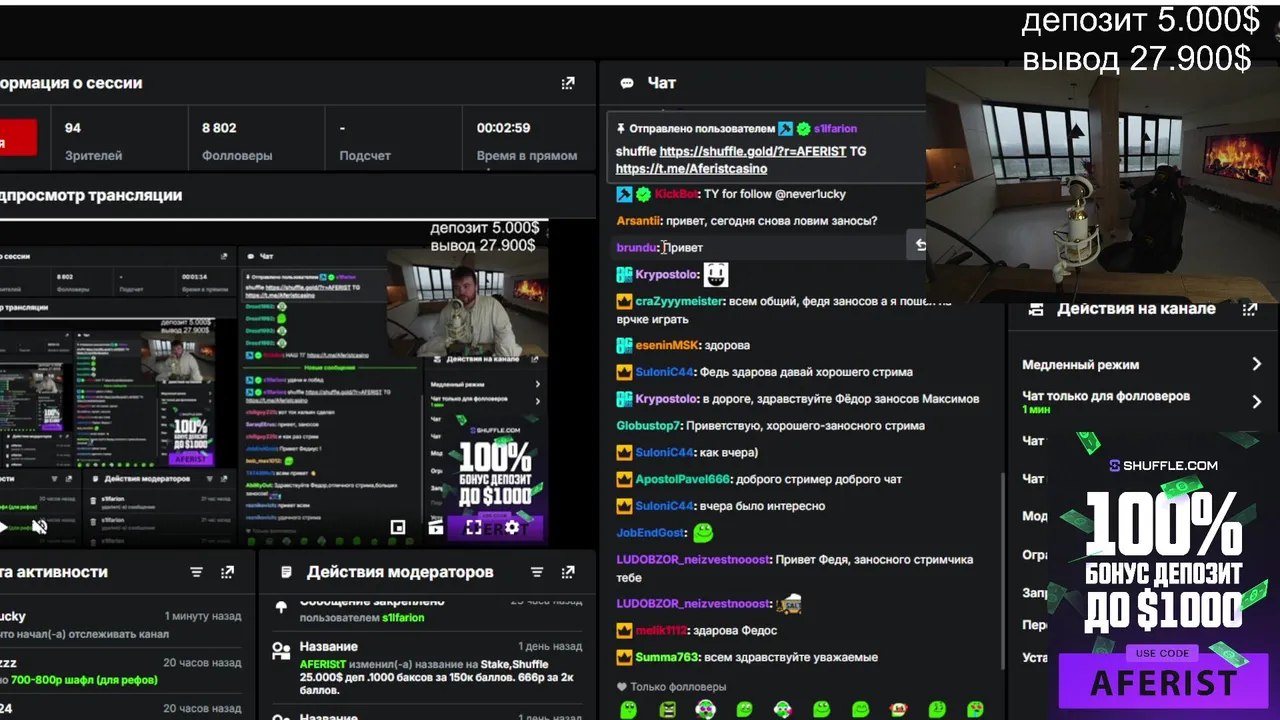The height and width of the screenshot is (720, 1280).
Task: Click s1lfarion in moderator actions list
Action: [403, 618]
